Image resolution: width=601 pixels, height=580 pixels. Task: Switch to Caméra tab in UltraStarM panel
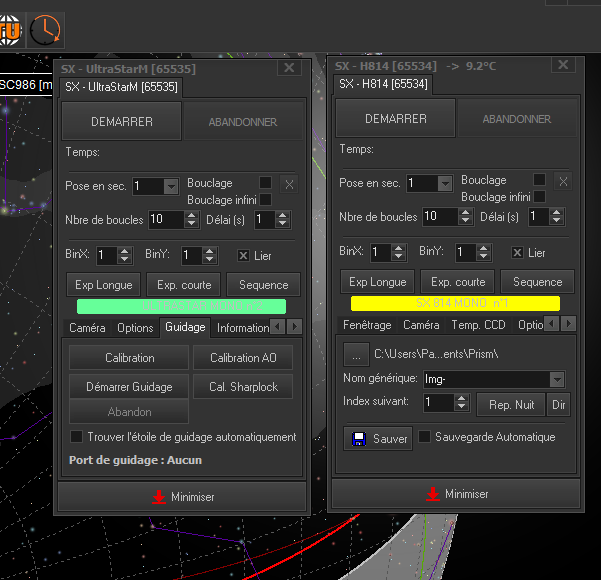pos(88,327)
